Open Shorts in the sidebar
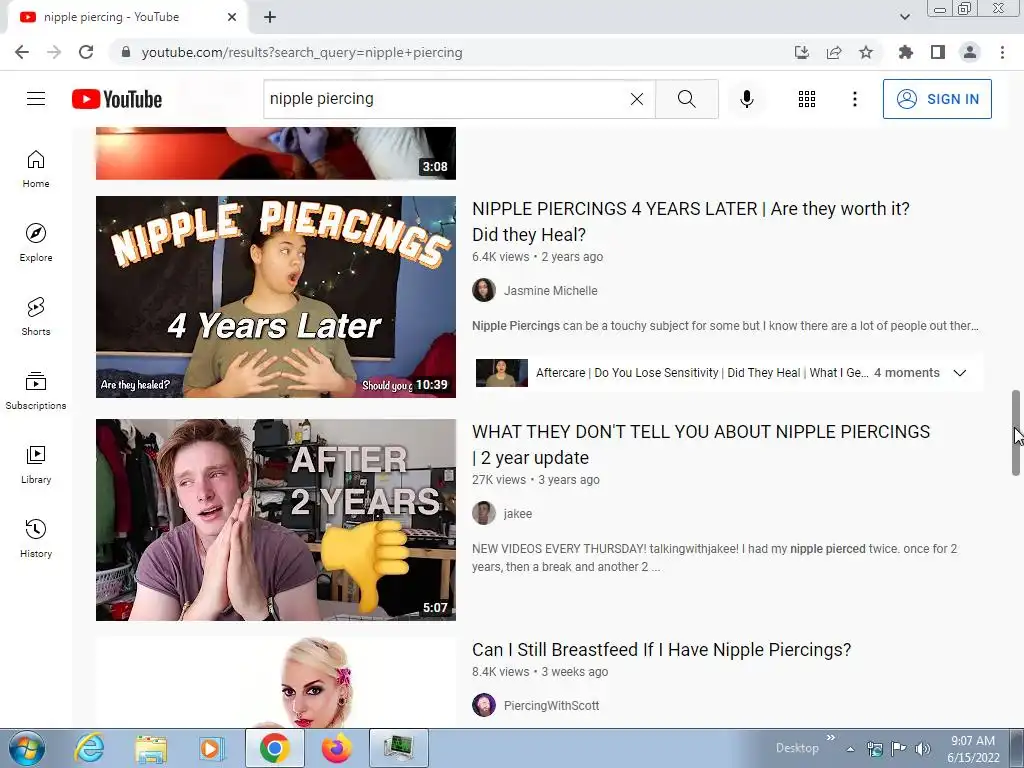Image resolution: width=1024 pixels, height=768 pixels. pos(36,317)
